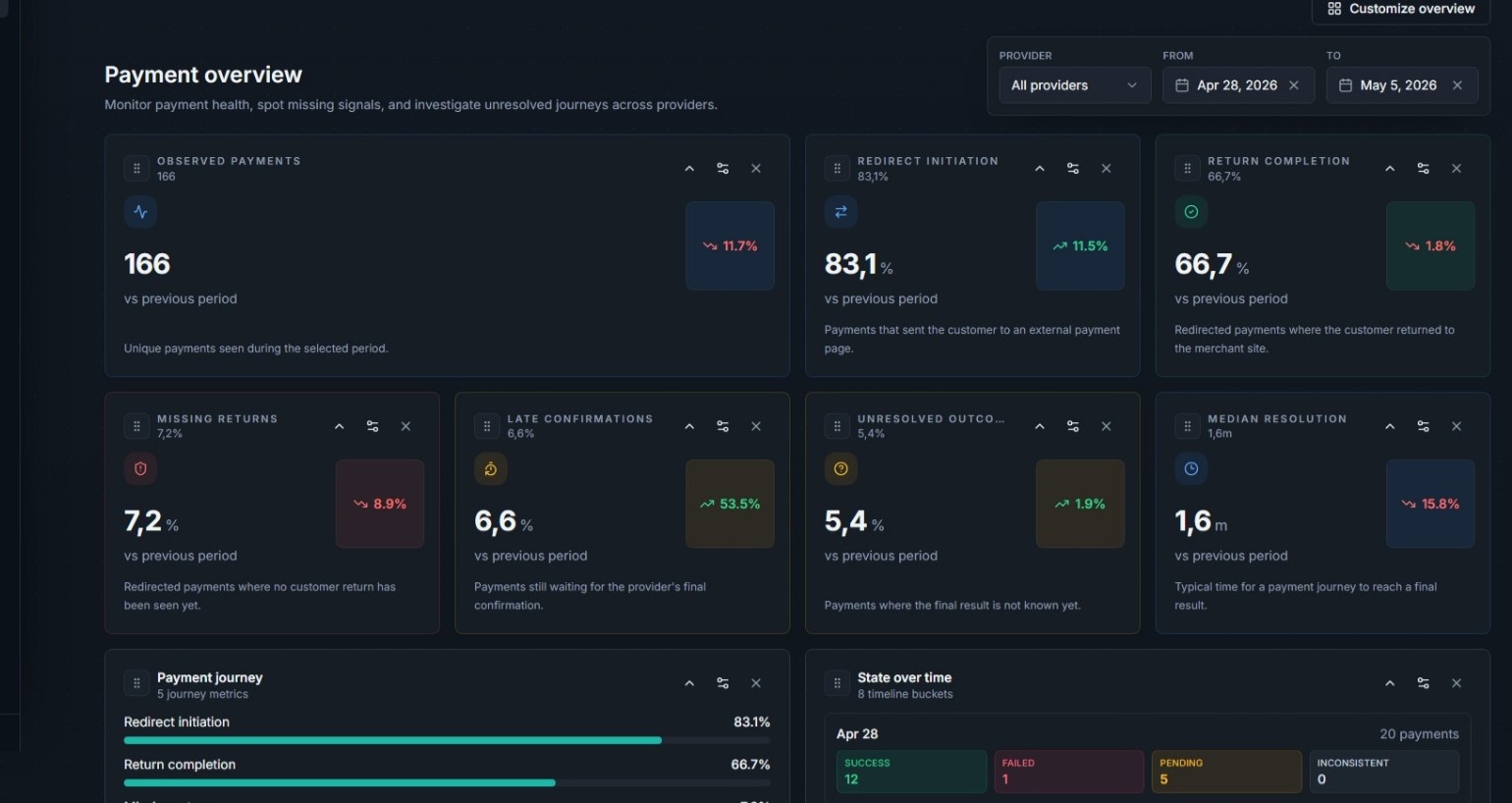Open the From date field Apr 28, 2026
This screenshot has height=803, width=1512.
(1238, 85)
